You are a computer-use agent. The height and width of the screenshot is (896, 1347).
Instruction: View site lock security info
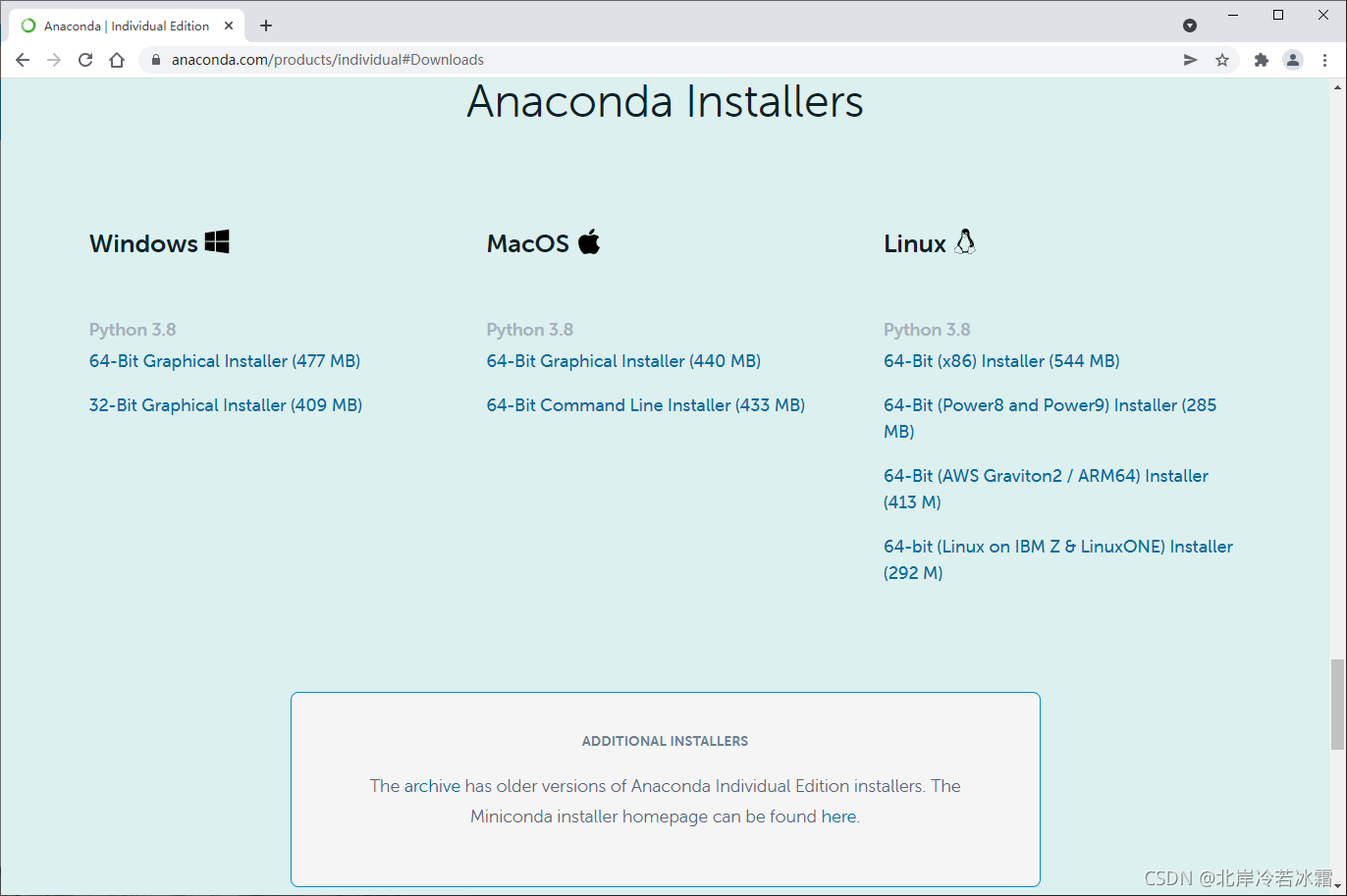[155, 60]
